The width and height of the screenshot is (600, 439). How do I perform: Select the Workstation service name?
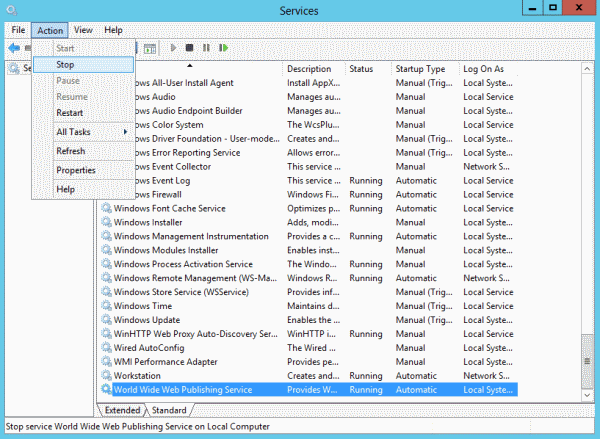coord(137,375)
